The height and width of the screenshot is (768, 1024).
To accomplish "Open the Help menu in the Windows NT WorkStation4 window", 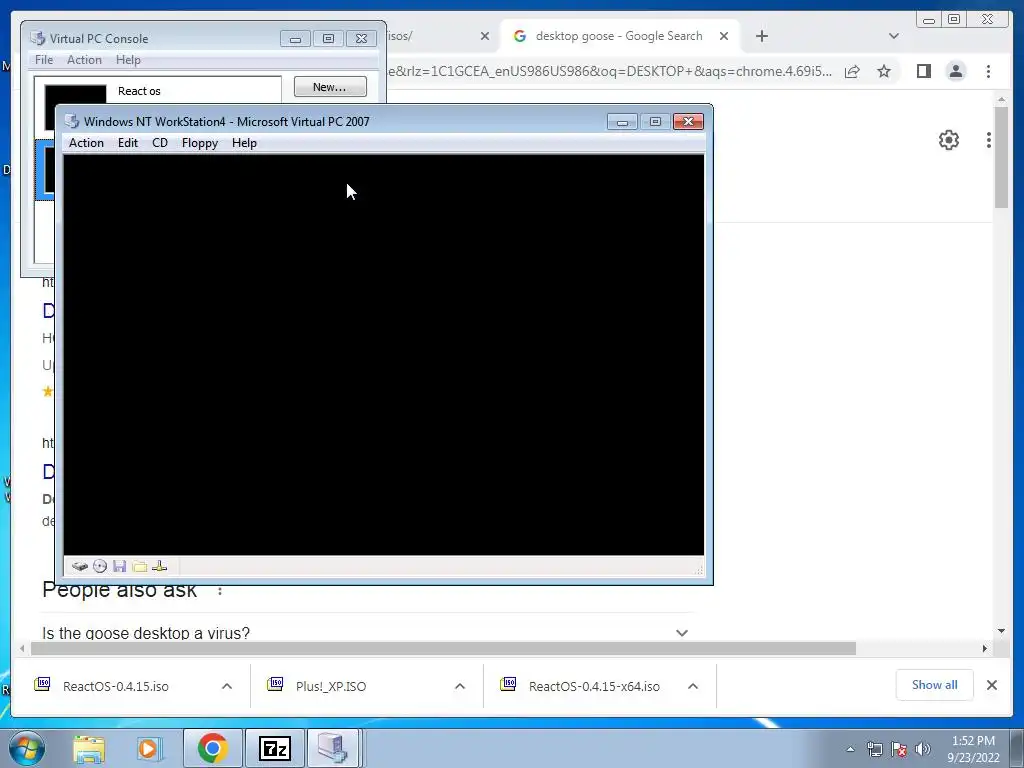I will 244,143.
